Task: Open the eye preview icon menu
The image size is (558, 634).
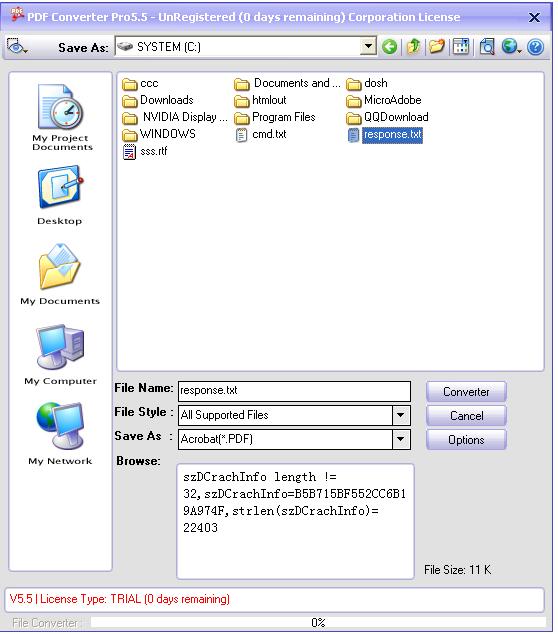Action: coord(17,47)
